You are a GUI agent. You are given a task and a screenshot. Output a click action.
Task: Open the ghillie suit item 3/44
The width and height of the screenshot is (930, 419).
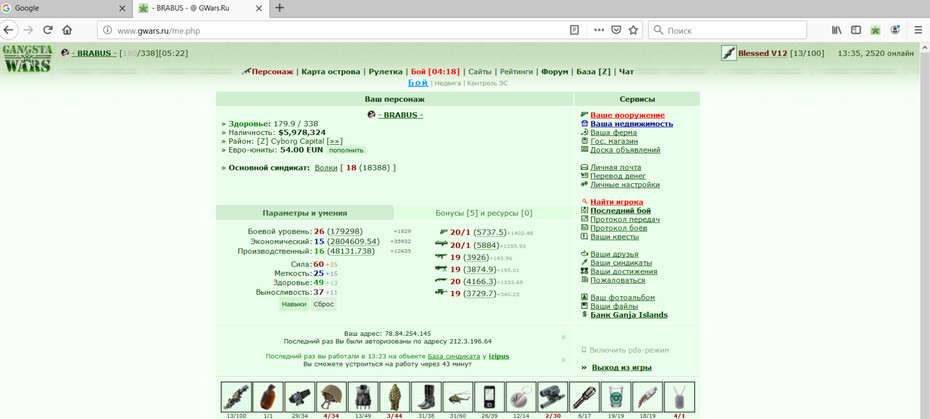(394, 396)
